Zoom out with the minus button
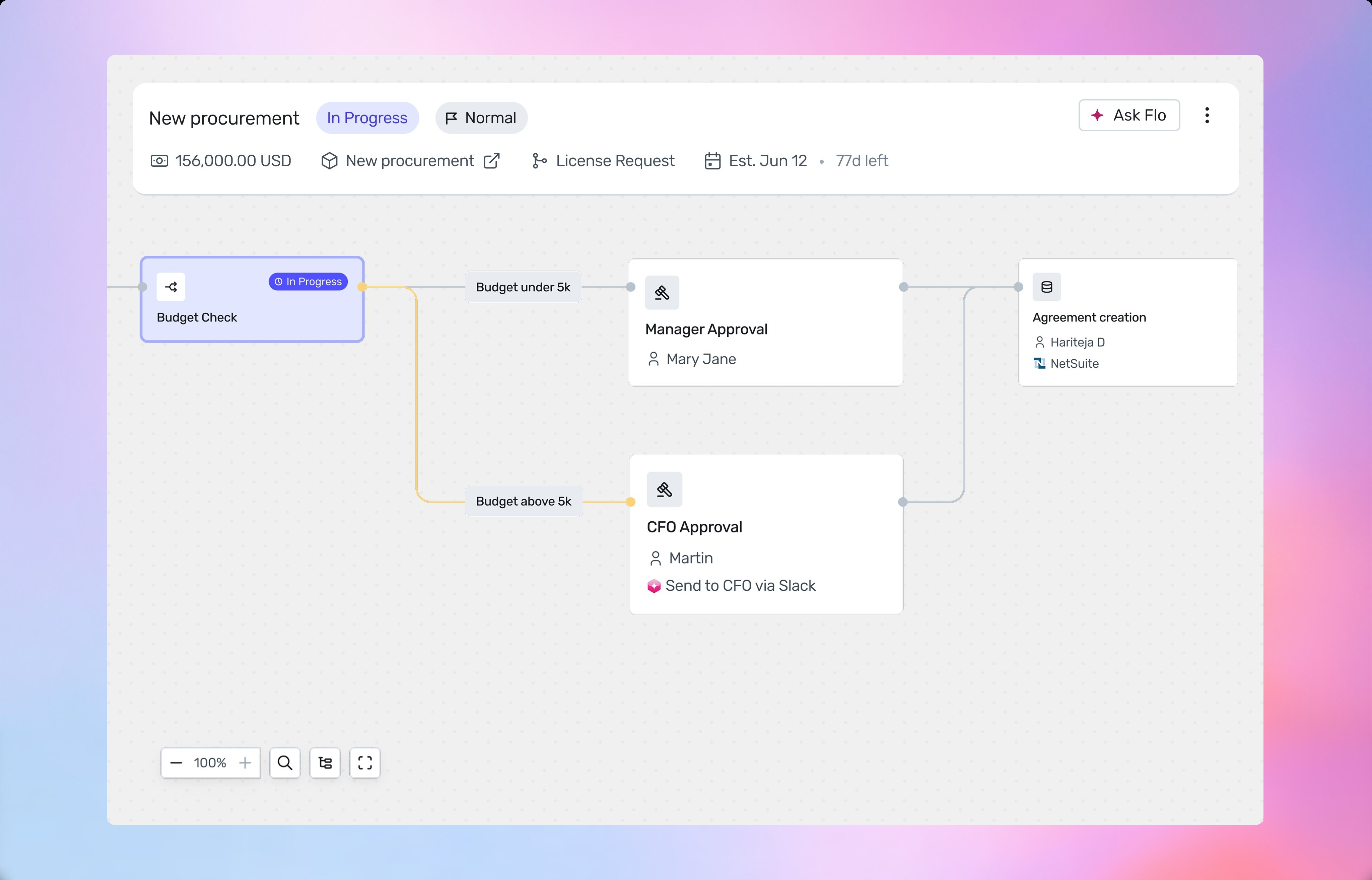 176,763
